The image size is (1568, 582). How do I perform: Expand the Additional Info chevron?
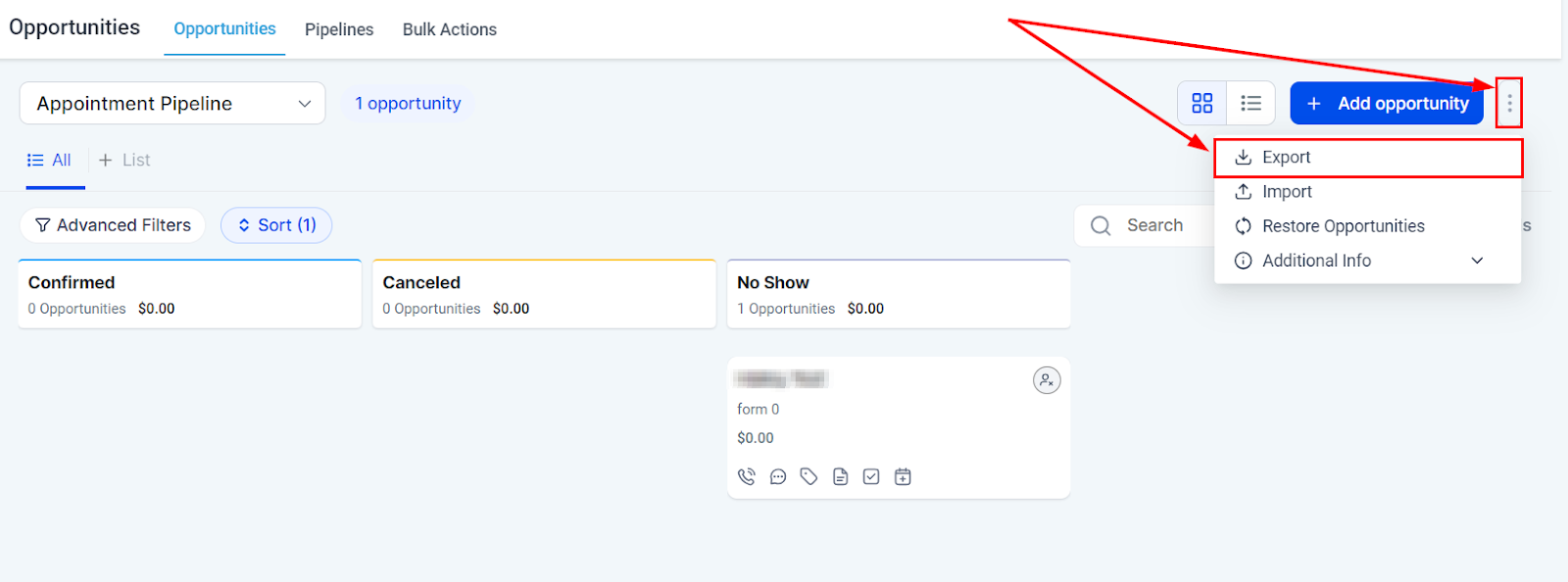(1477, 261)
